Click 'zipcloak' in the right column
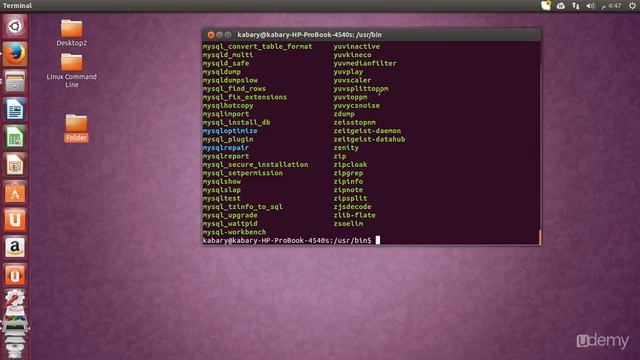This screenshot has height=360, width=640. pyautogui.click(x=350, y=164)
